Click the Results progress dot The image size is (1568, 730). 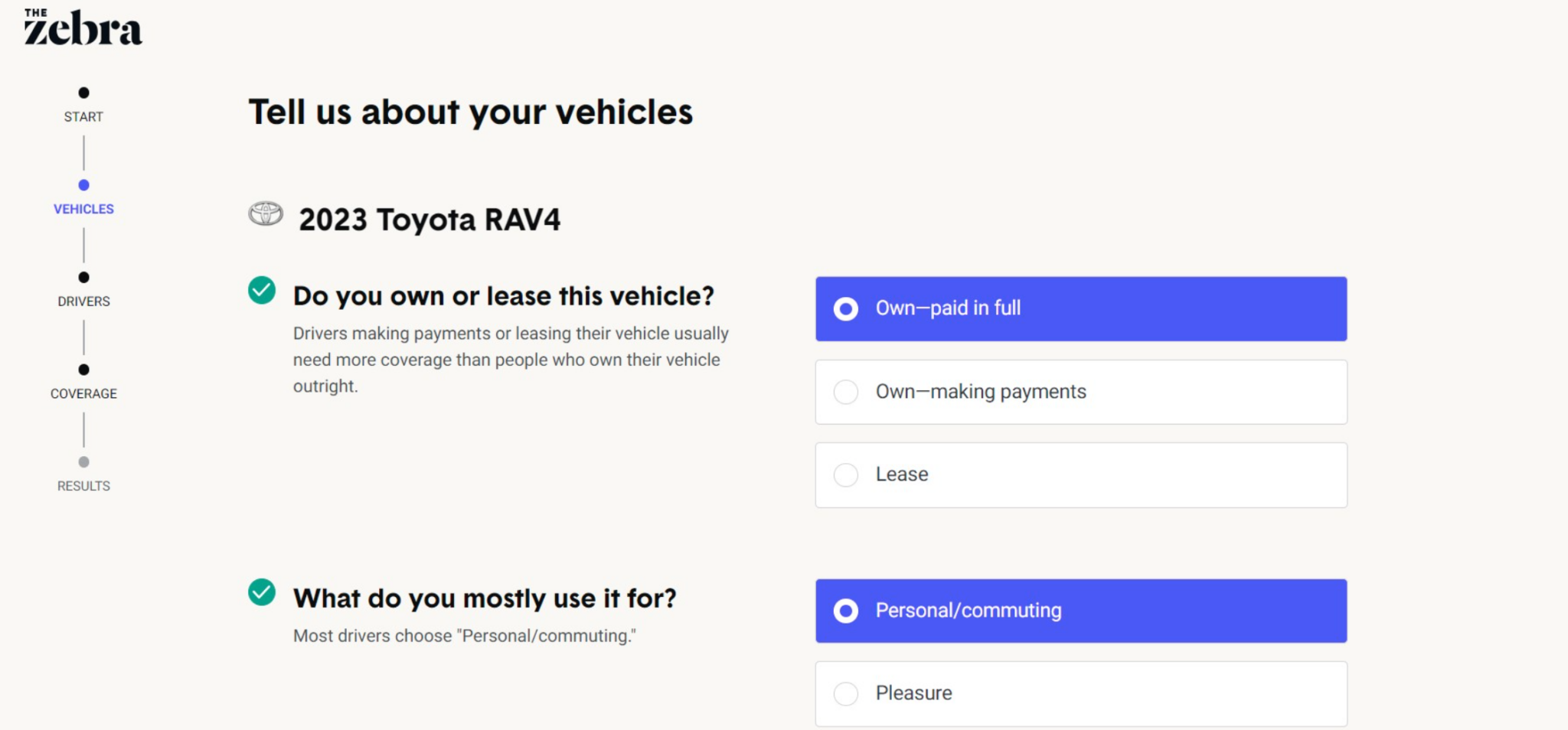[83, 461]
